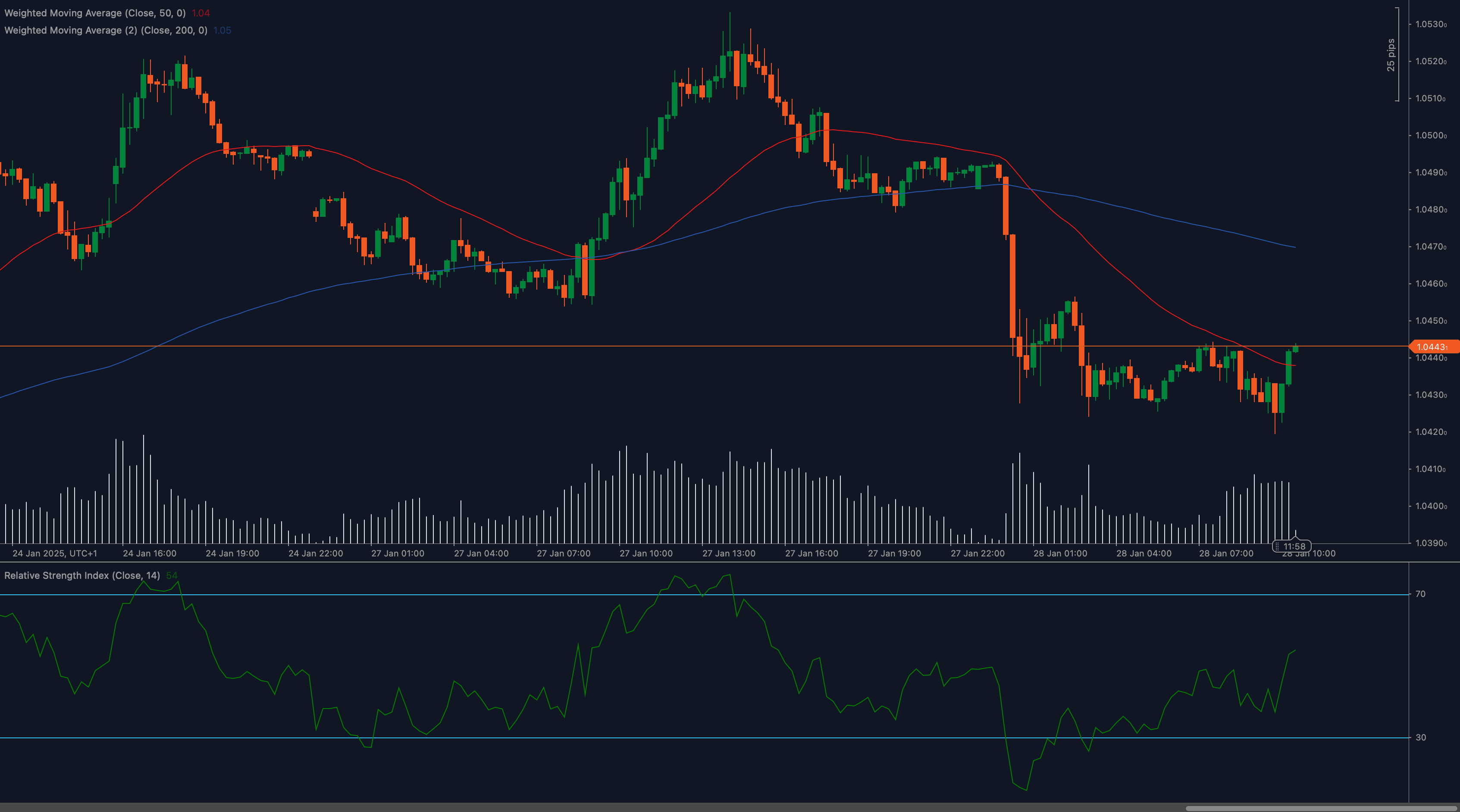
Task: Click the RSI 70 level label
Action: click(x=1420, y=594)
